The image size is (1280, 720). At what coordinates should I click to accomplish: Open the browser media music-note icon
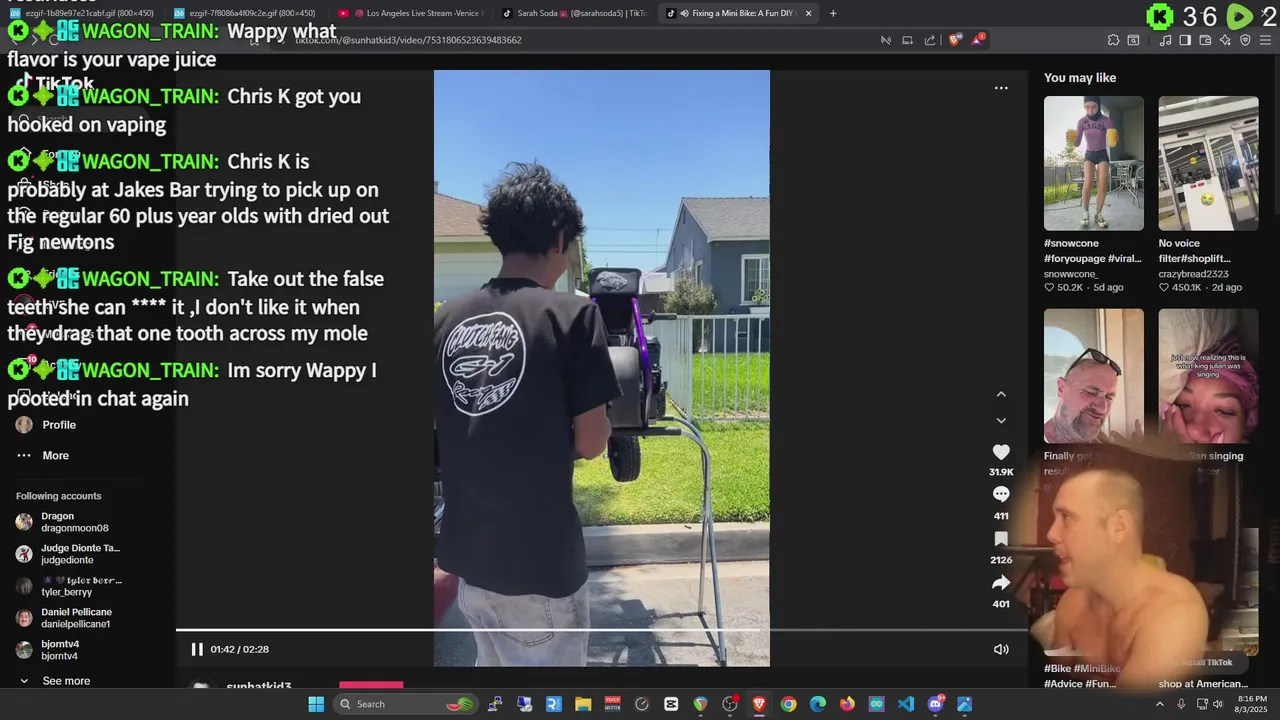coord(1165,40)
